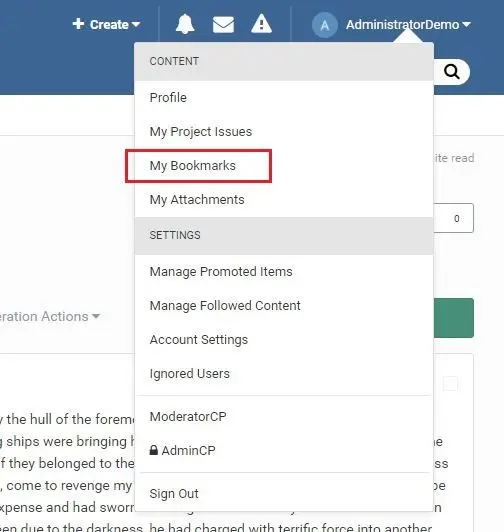Screen dimensions: 504x532
Task: Click the reports warning triangle icon
Action: pos(261,24)
